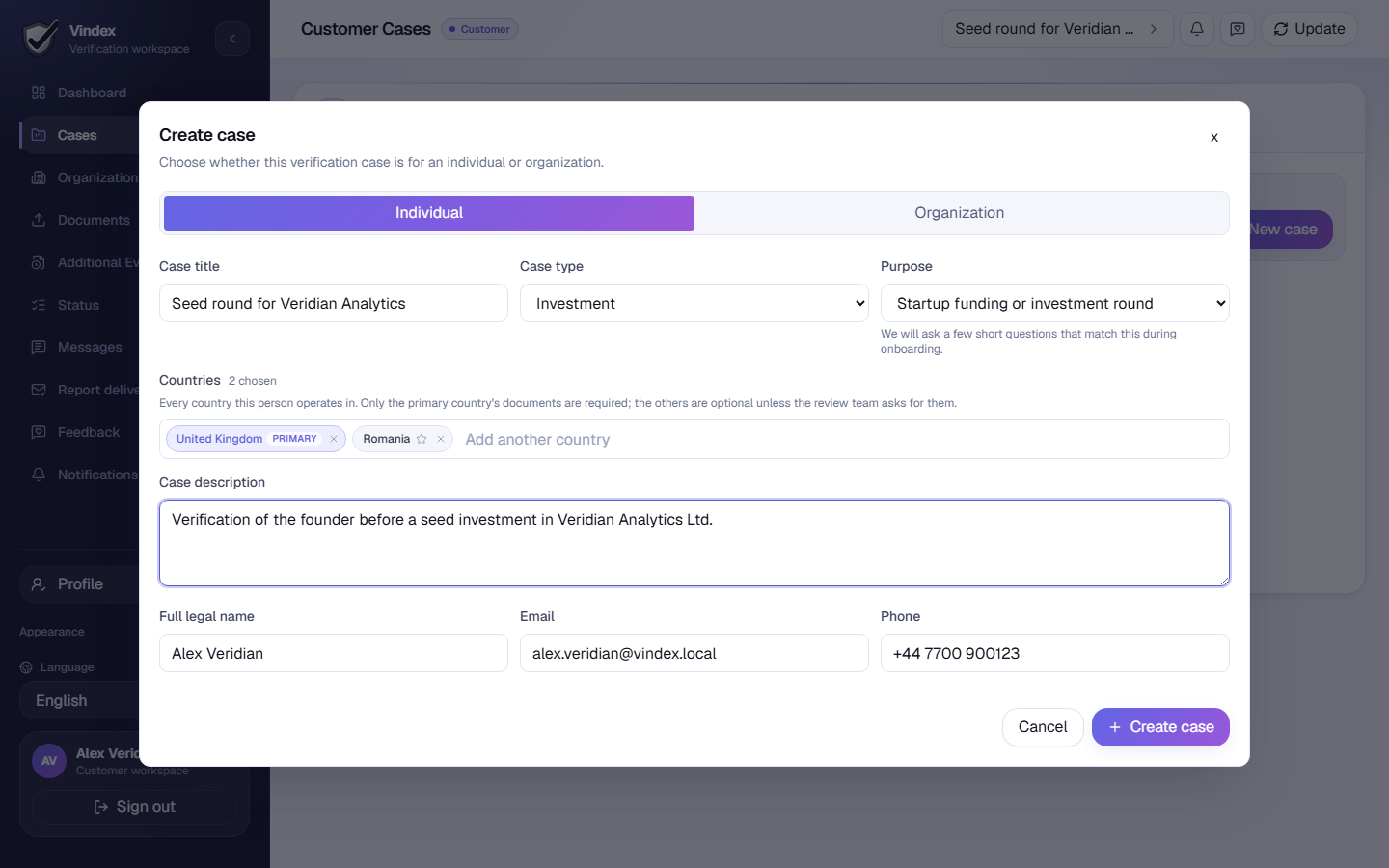The image size is (1389, 868).
Task: Collapse sidebar with the chevron button
Action: pyautogui.click(x=232, y=39)
